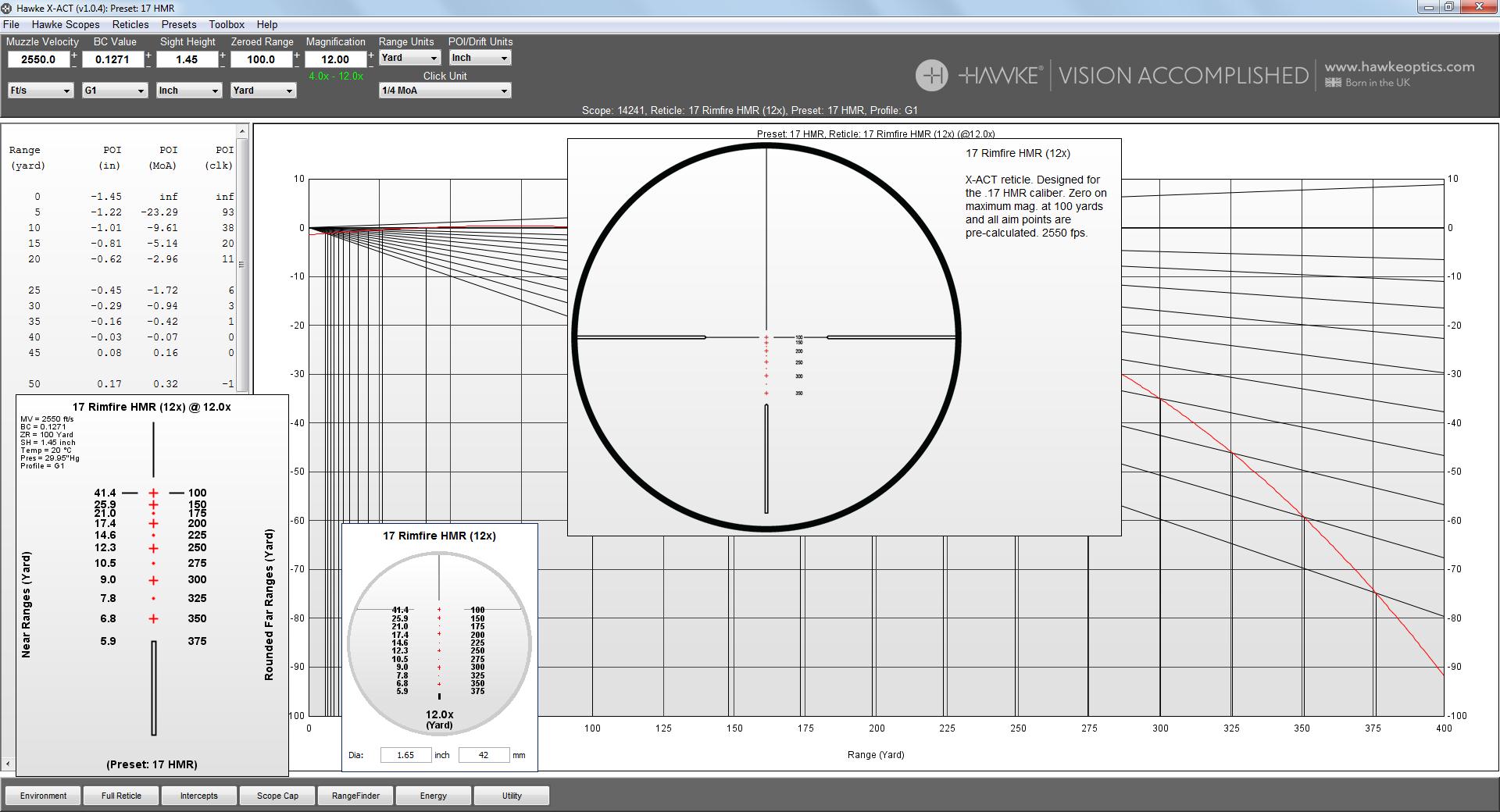Click the Muzzle Velocity input field
Image resolution: width=1500 pixels, height=812 pixels.
pyautogui.click(x=38, y=59)
